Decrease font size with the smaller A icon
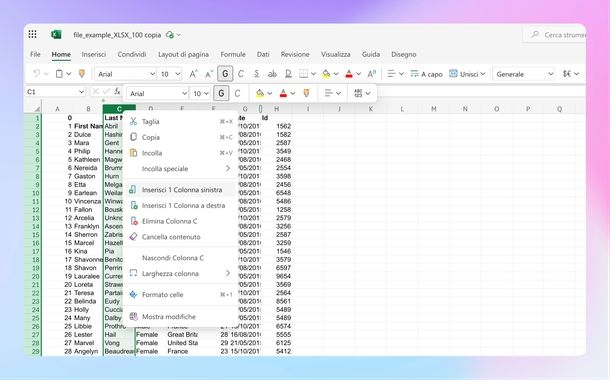The height and width of the screenshot is (380, 610). (209, 74)
